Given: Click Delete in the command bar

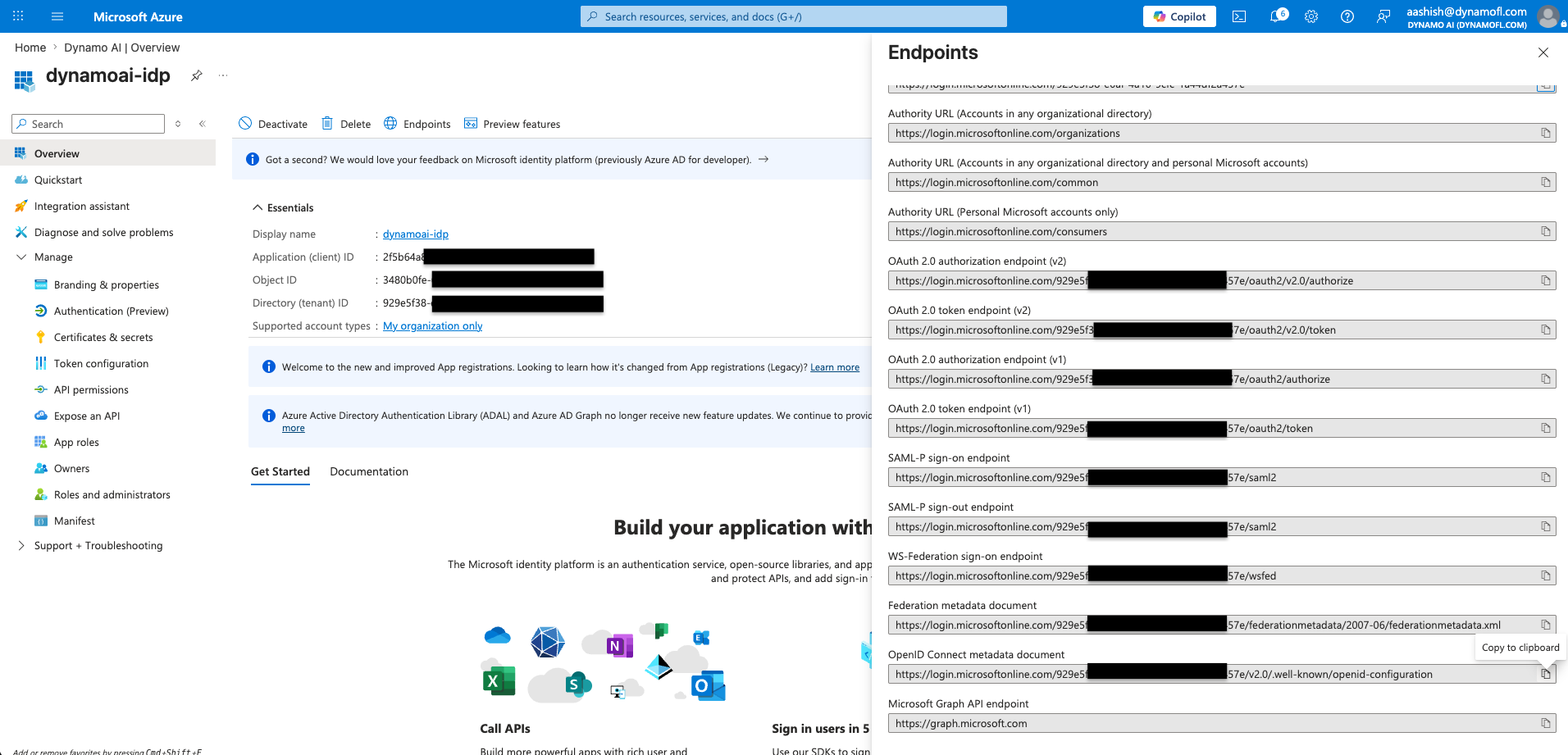Looking at the screenshot, I should [346, 124].
